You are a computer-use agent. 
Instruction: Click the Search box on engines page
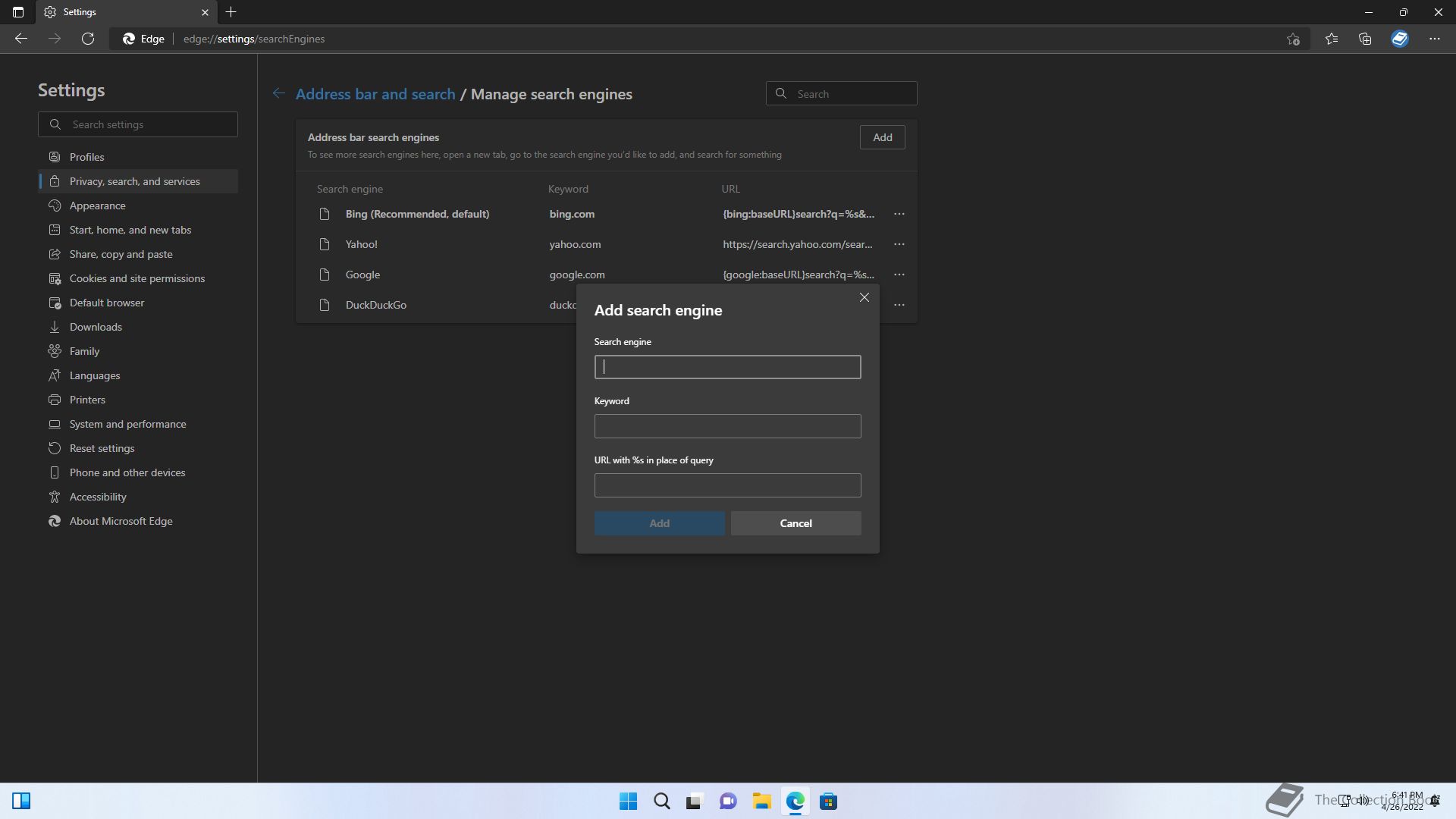(x=841, y=94)
